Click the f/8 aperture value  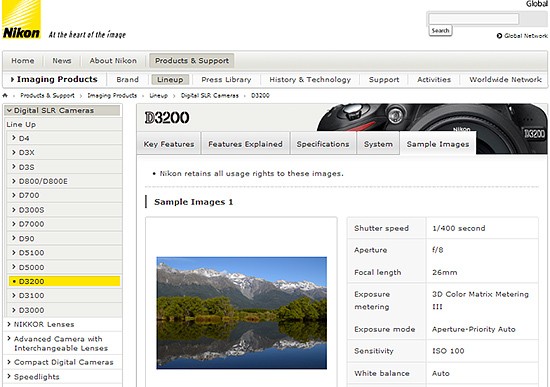click(437, 250)
